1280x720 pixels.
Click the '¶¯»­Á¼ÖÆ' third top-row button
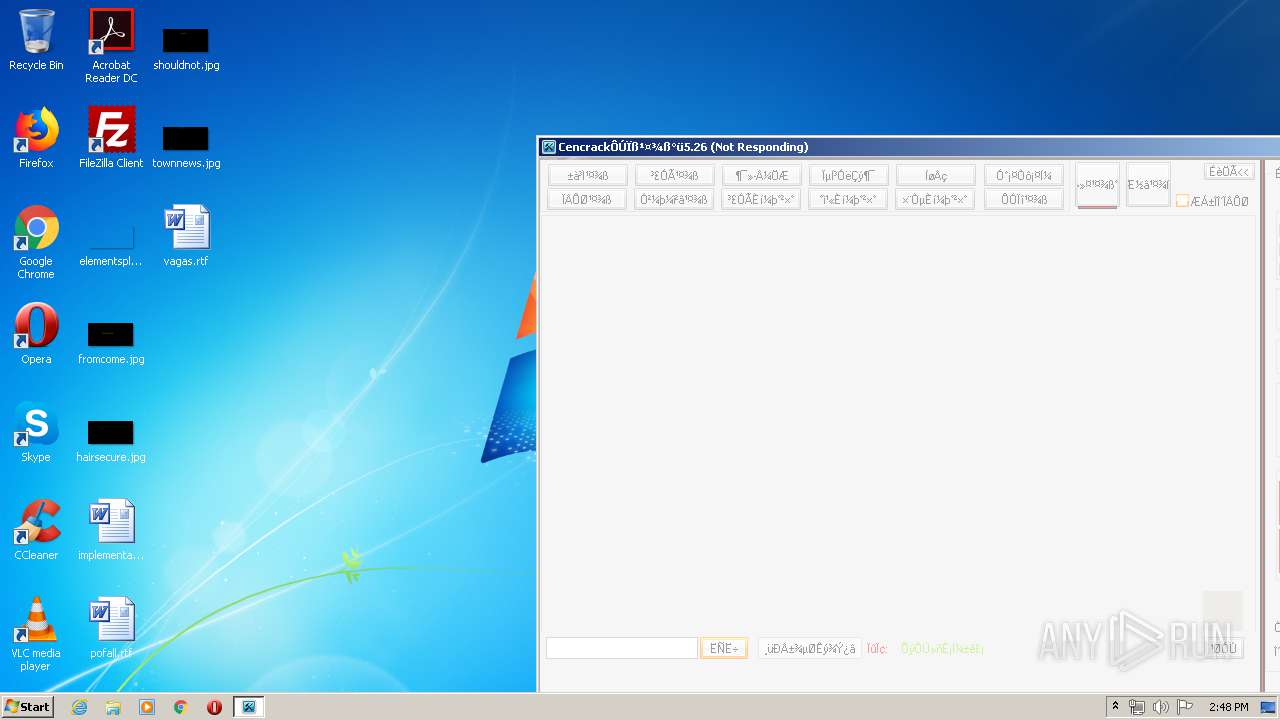pyautogui.click(x=761, y=175)
